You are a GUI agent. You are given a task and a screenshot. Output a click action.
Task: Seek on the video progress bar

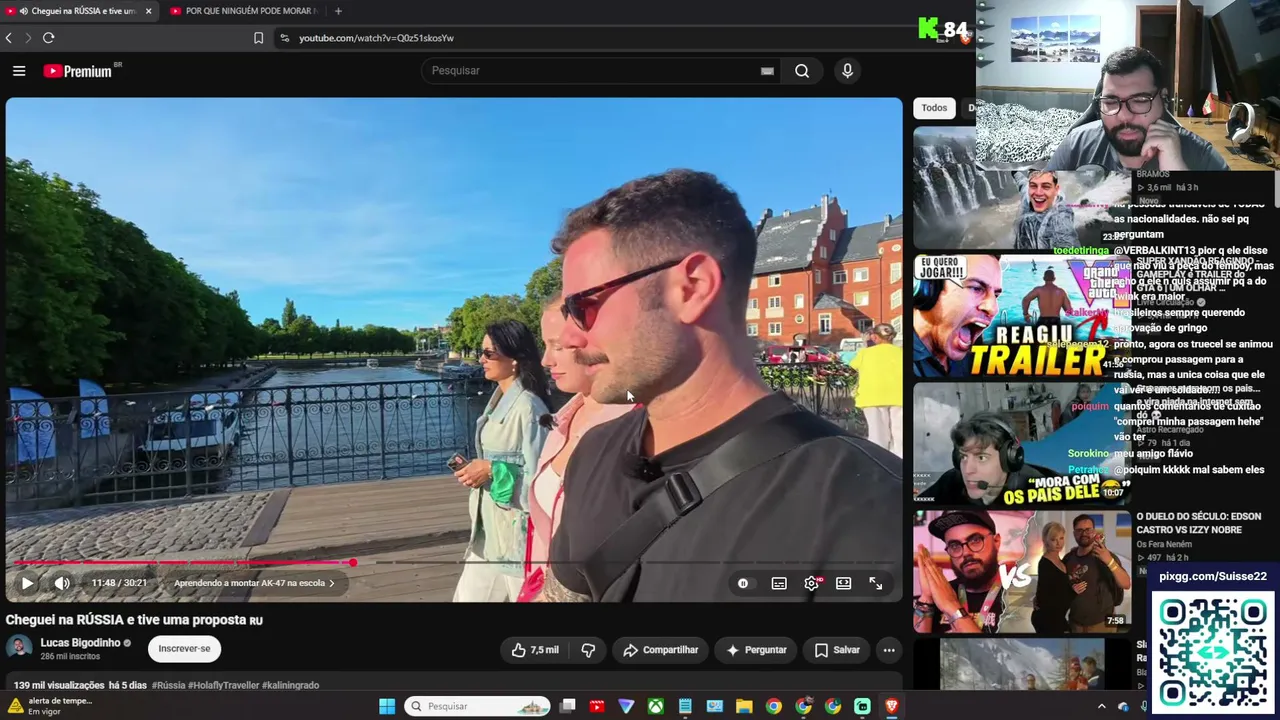[x=454, y=563]
